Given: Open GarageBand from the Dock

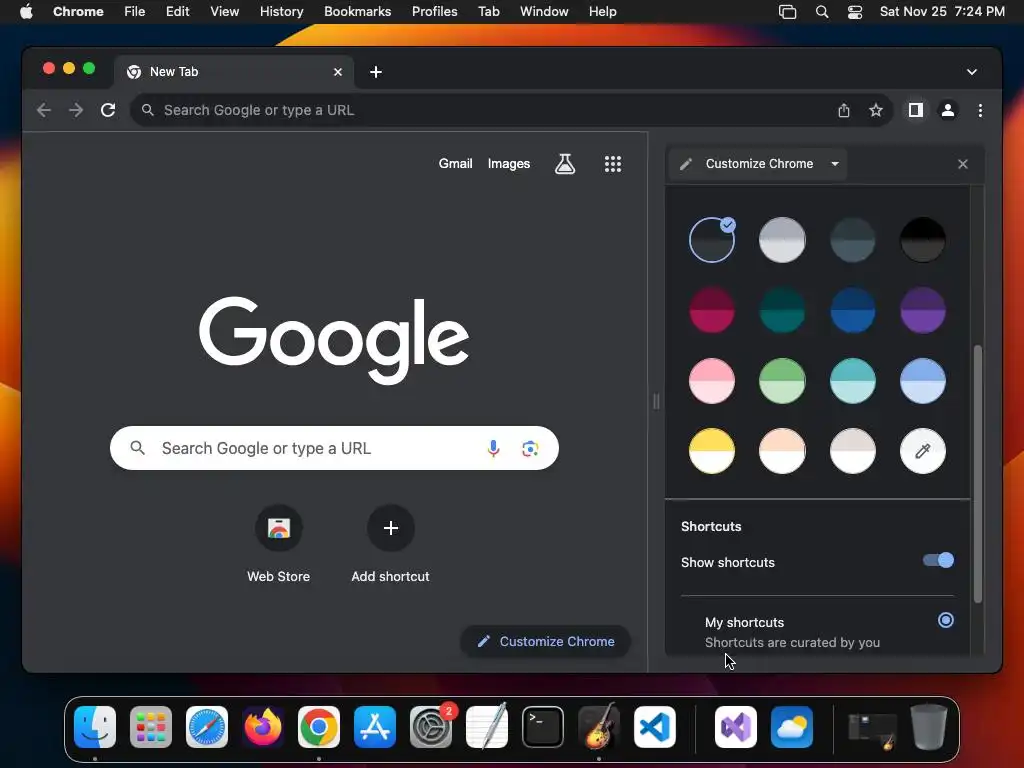Looking at the screenshot, I should 598,727.
